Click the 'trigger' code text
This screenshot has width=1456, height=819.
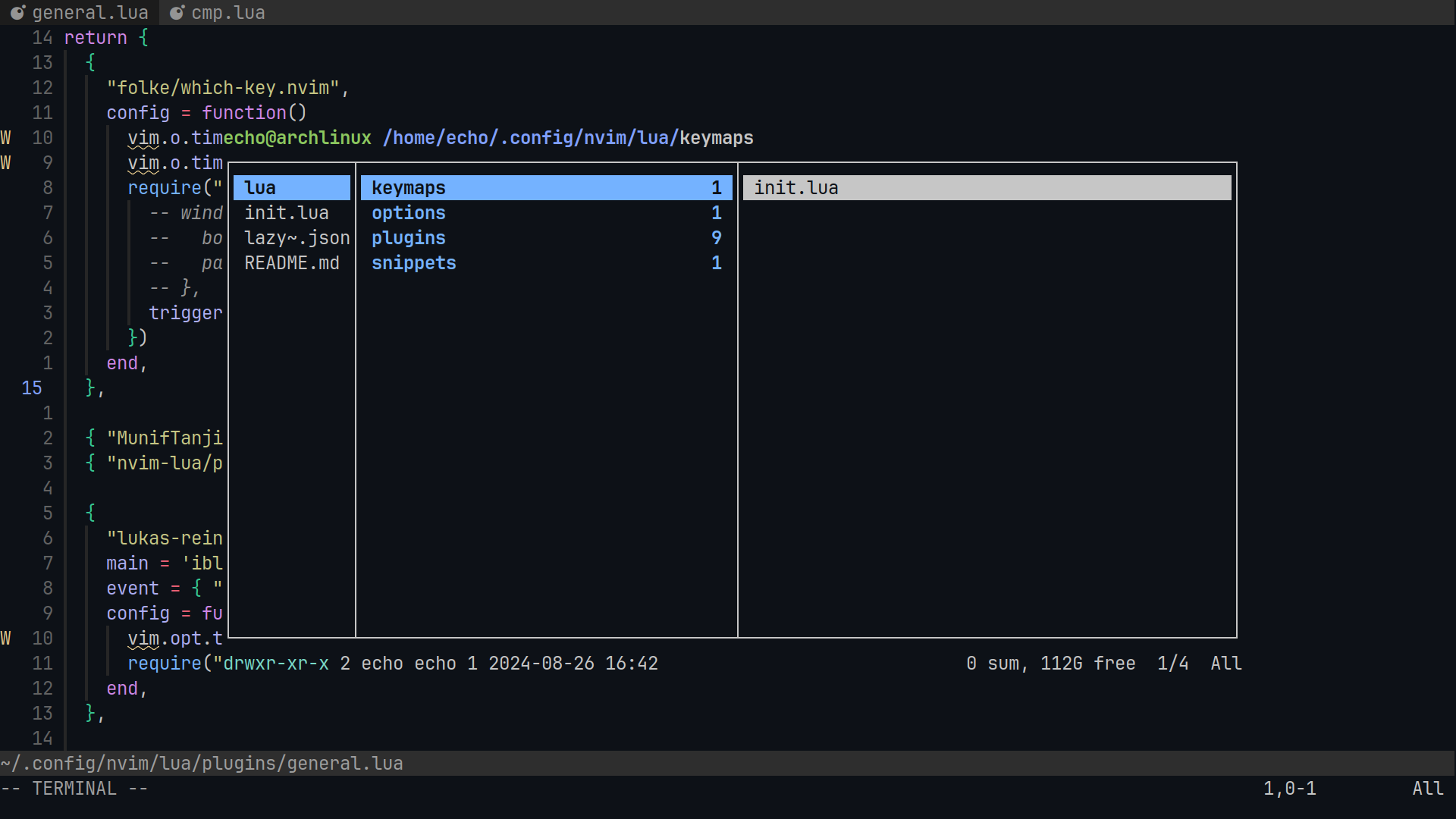186,313
